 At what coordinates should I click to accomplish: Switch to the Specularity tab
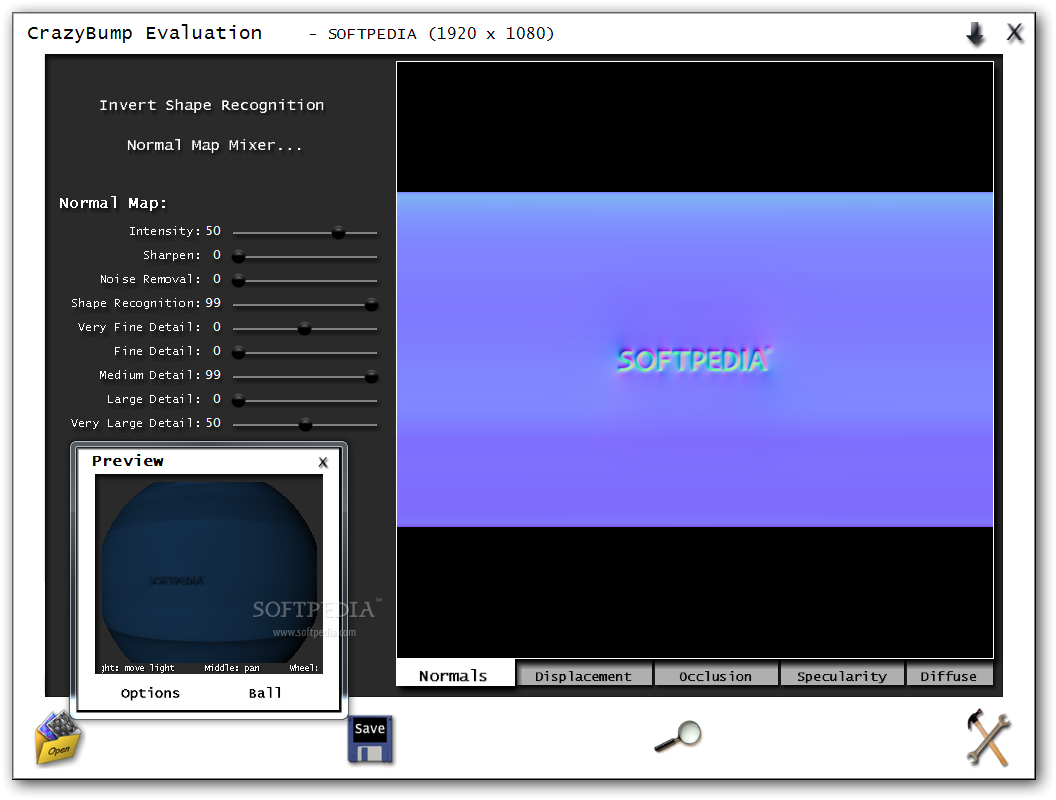[842, 676]
